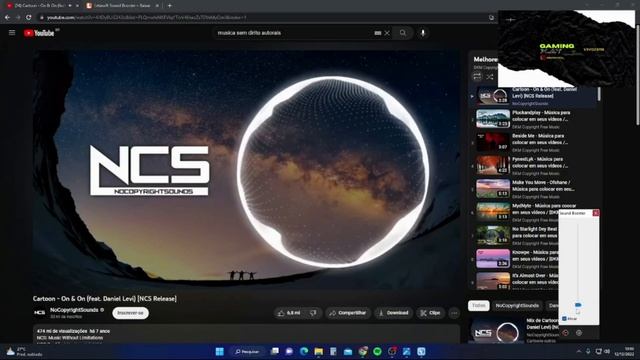Click the Clipe button

tap(430, 313)
